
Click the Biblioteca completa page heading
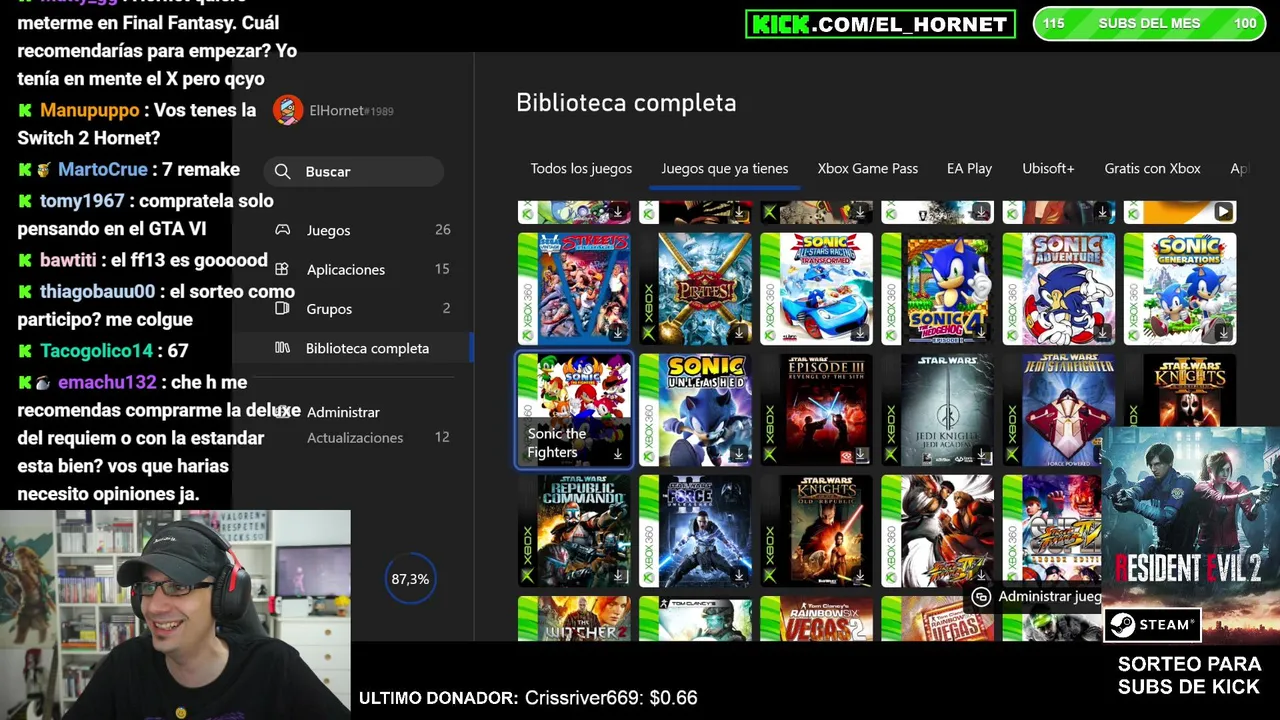(626, 103)
